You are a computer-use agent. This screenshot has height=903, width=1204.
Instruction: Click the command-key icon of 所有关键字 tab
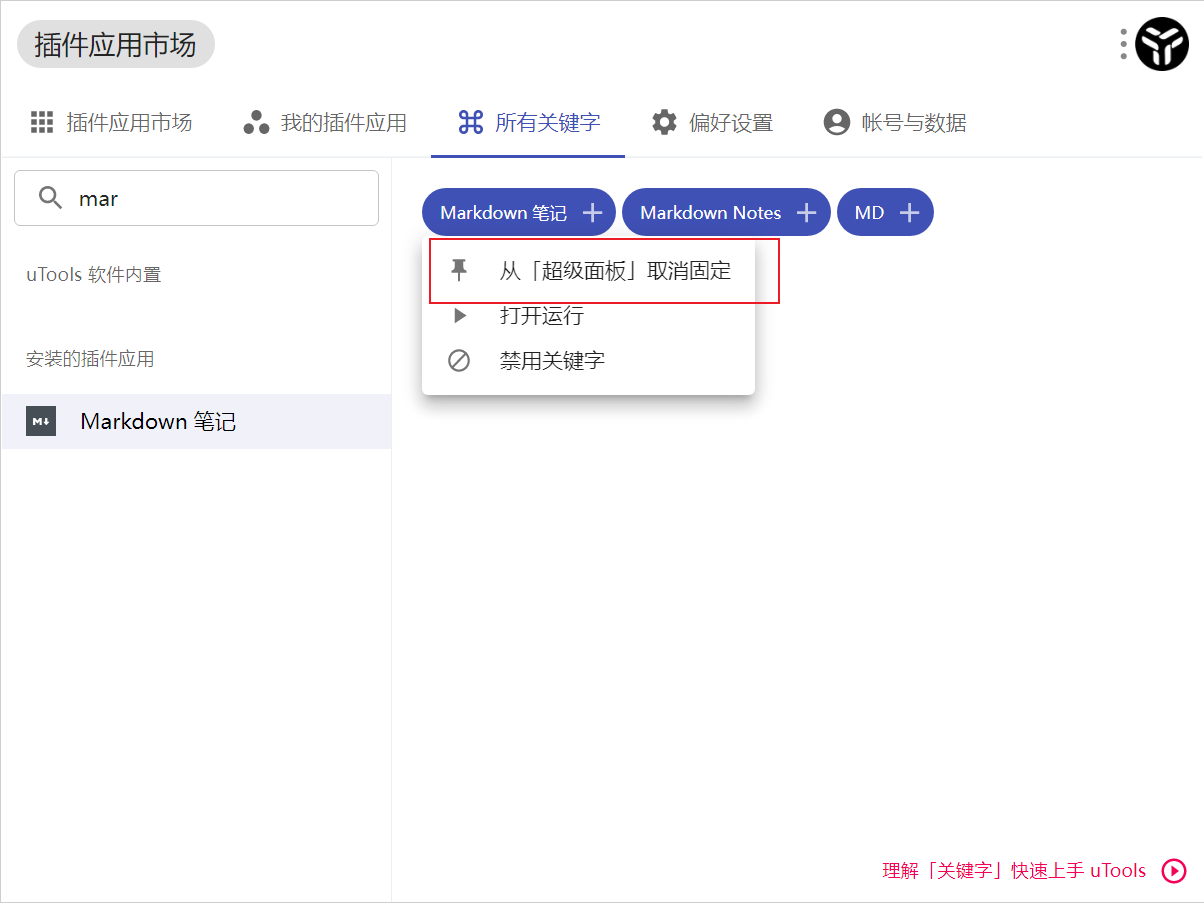[470, 123]
